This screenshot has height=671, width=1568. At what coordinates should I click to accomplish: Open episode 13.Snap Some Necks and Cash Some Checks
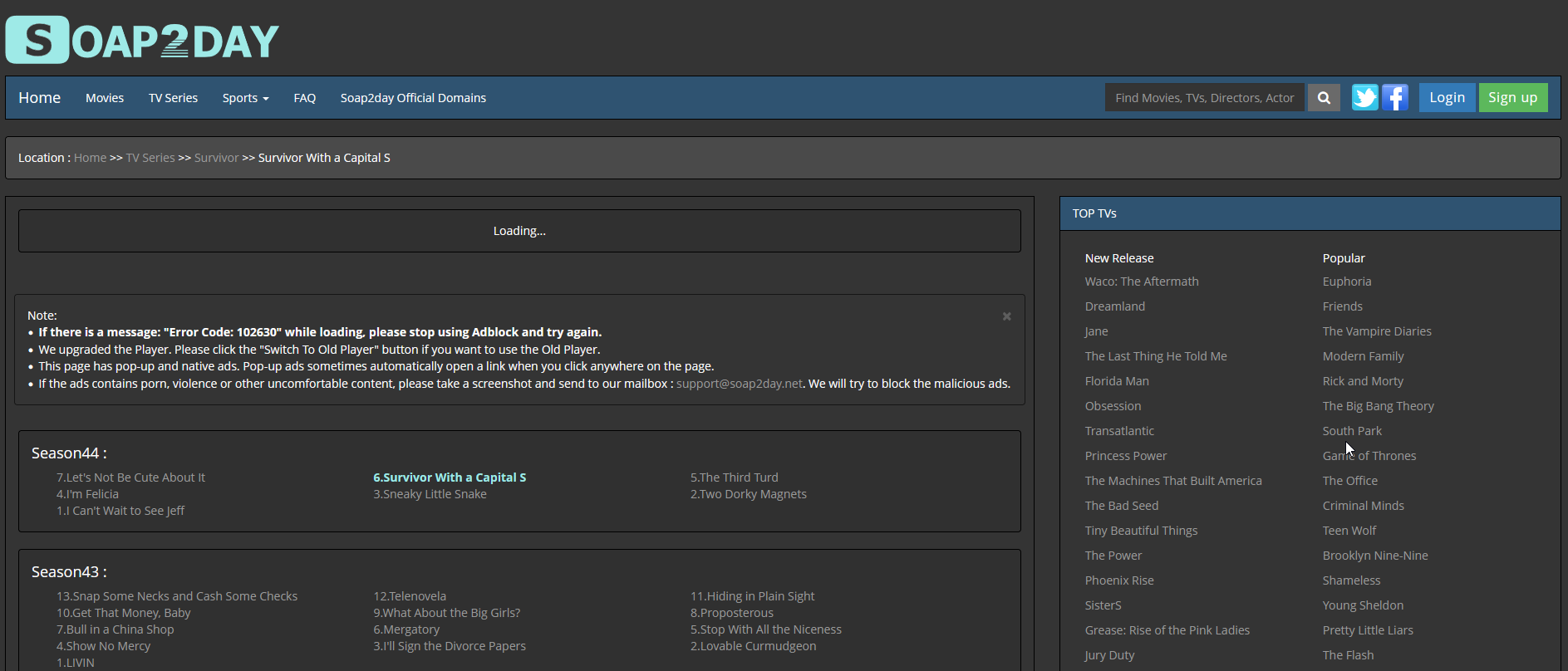pos(177,596)
